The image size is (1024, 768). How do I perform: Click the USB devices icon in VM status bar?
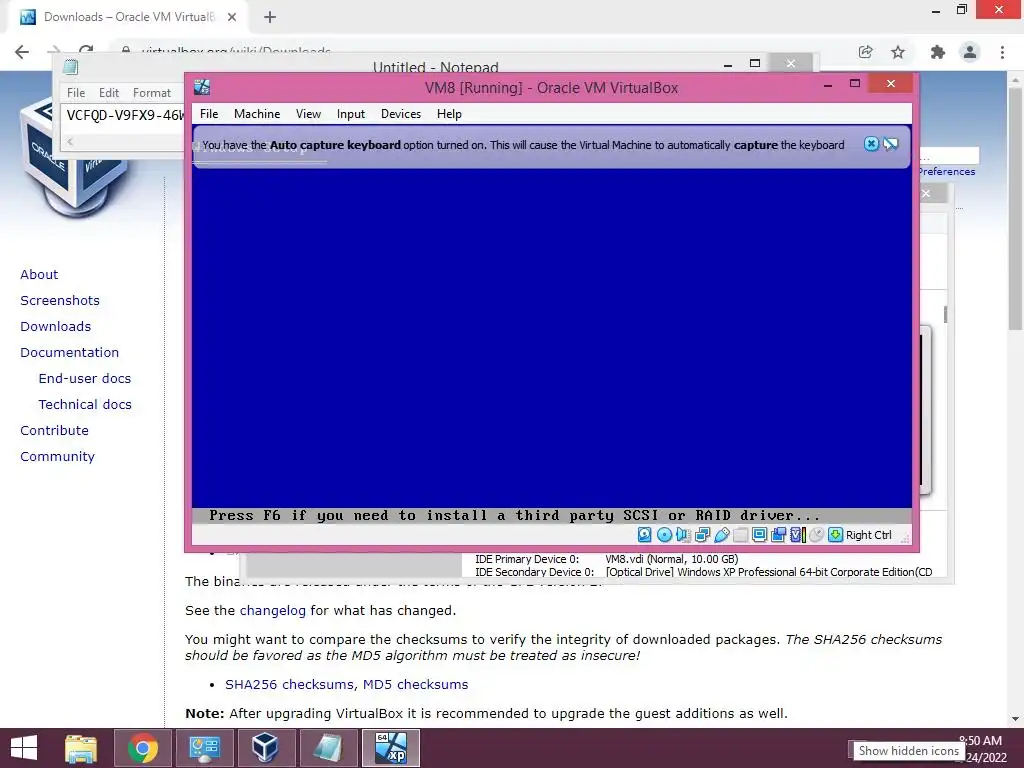tap(722, 535)
